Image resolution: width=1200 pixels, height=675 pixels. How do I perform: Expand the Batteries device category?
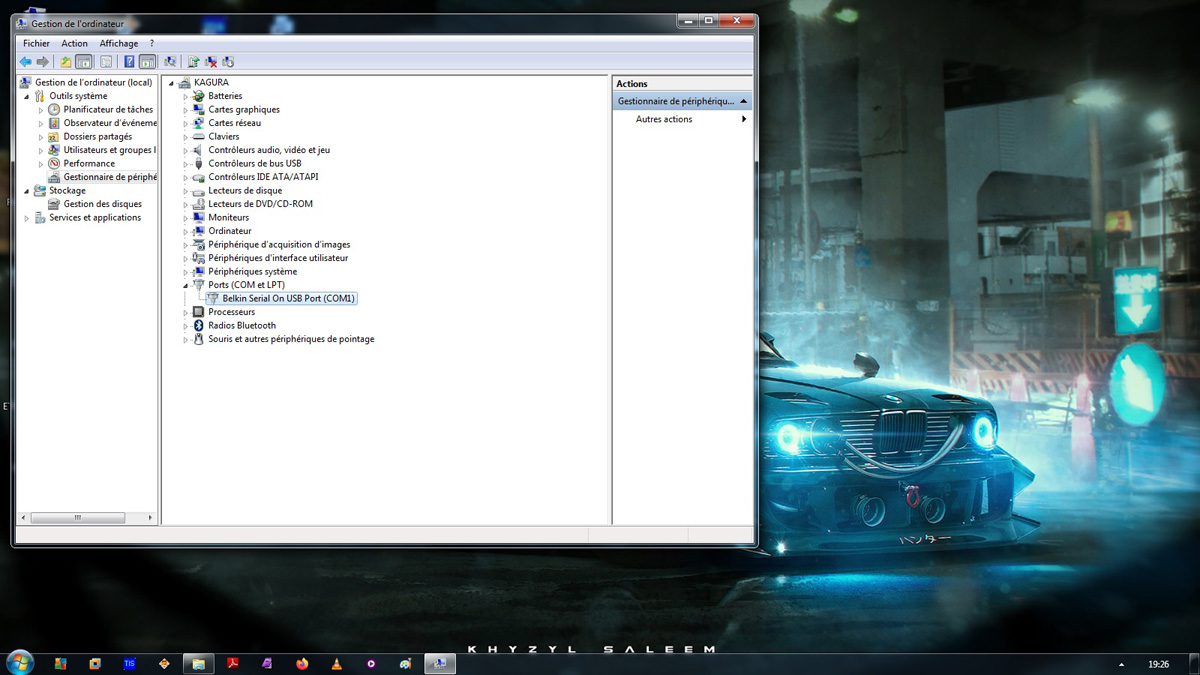pyautogui.click(x=186, y=96)
